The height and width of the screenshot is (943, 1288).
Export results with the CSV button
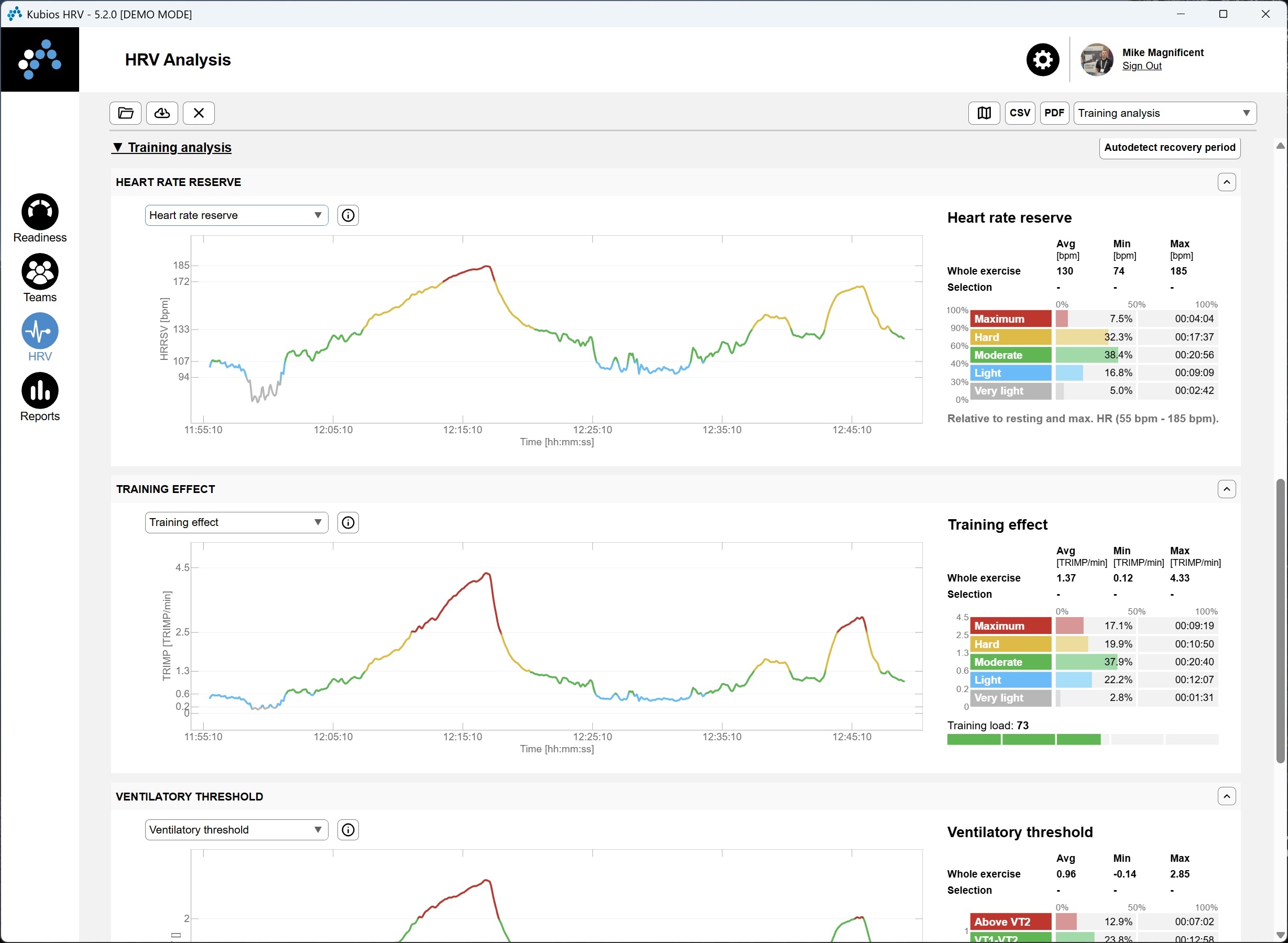click(1020, 113)
